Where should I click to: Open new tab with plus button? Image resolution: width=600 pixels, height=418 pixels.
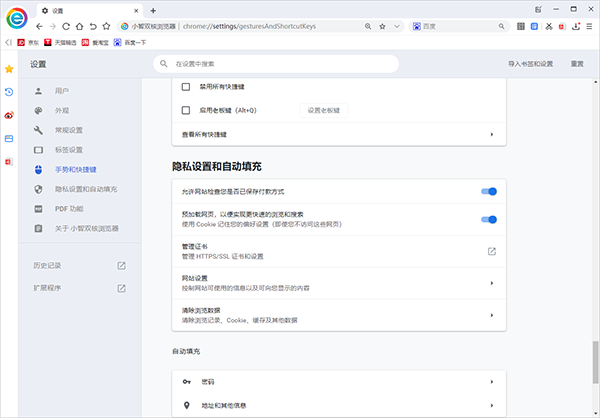153,9
